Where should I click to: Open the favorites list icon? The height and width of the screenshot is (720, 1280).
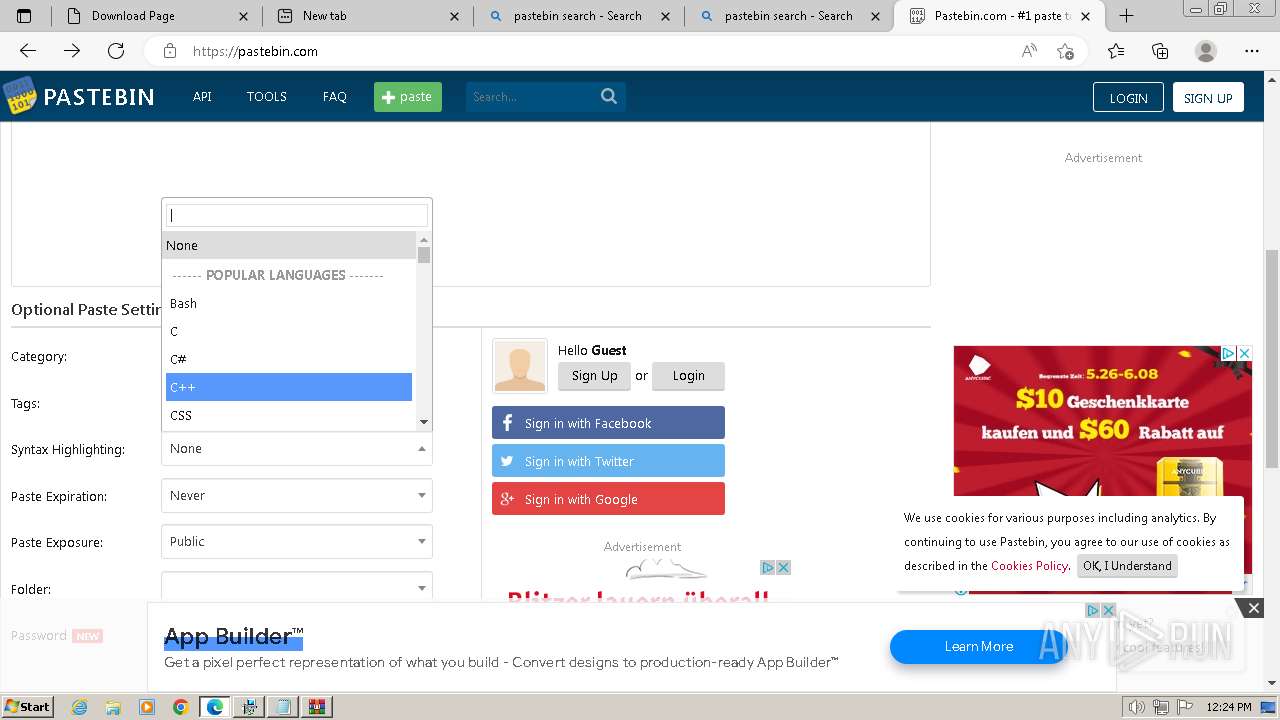[1116, 51]
